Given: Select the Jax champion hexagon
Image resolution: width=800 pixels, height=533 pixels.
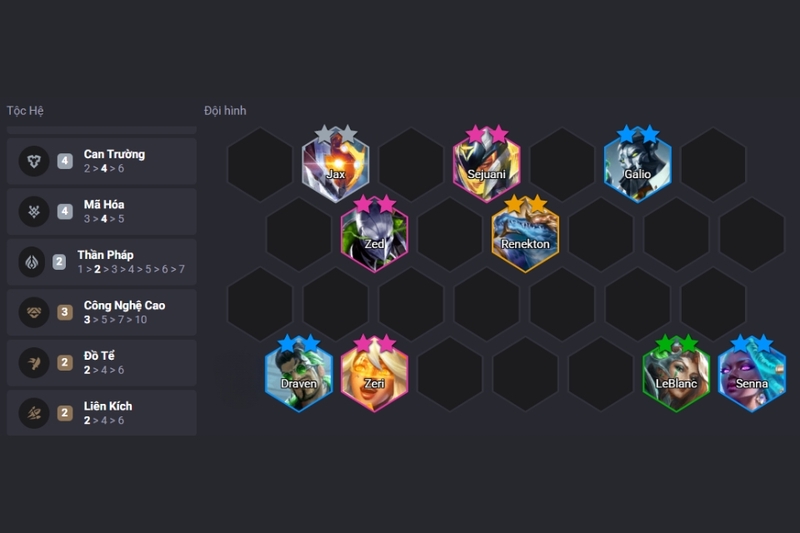Looking at the screenshot, I should [x=335, y=164].
